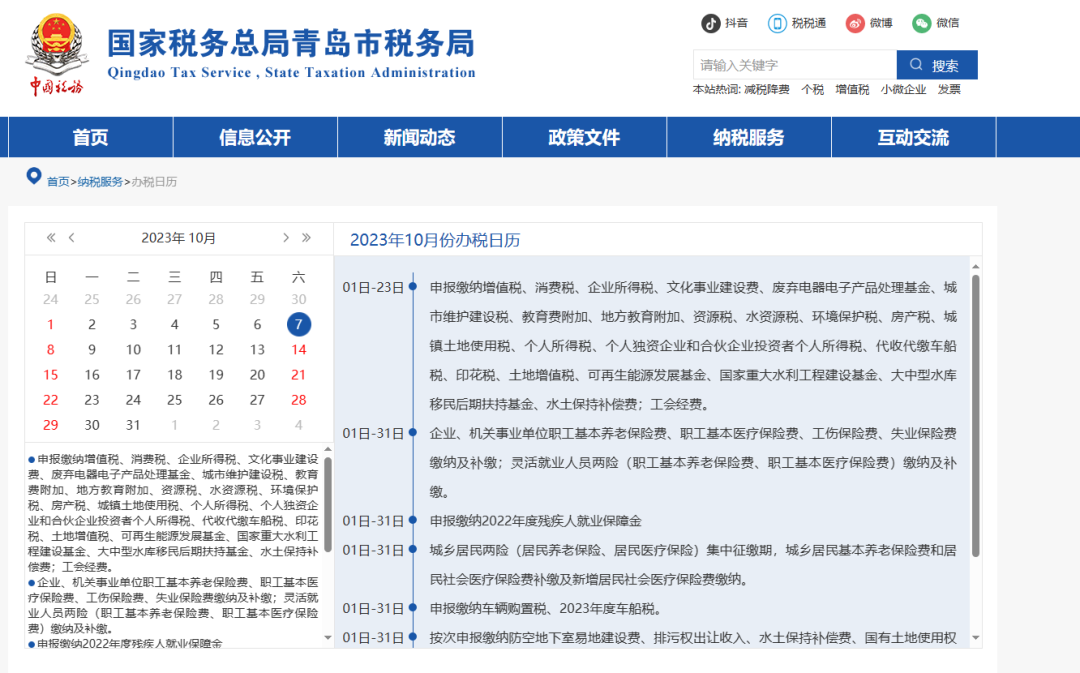Click the 减税降费 hot keyword link

[766, 90]
